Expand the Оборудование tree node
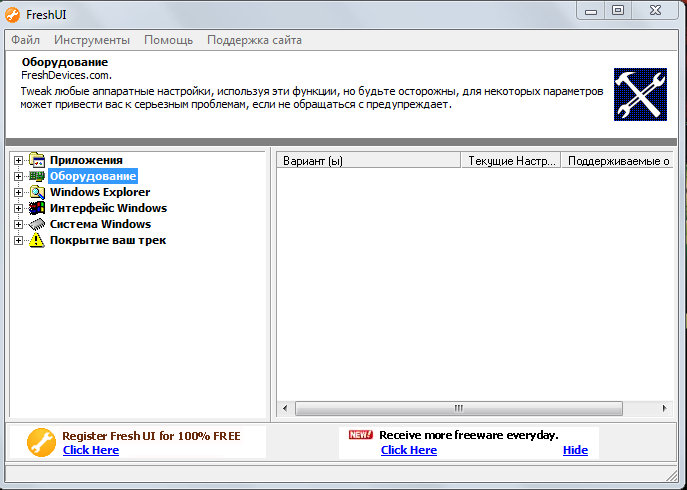The height and width of the screenshot is (490, 687). pos(18,177)
